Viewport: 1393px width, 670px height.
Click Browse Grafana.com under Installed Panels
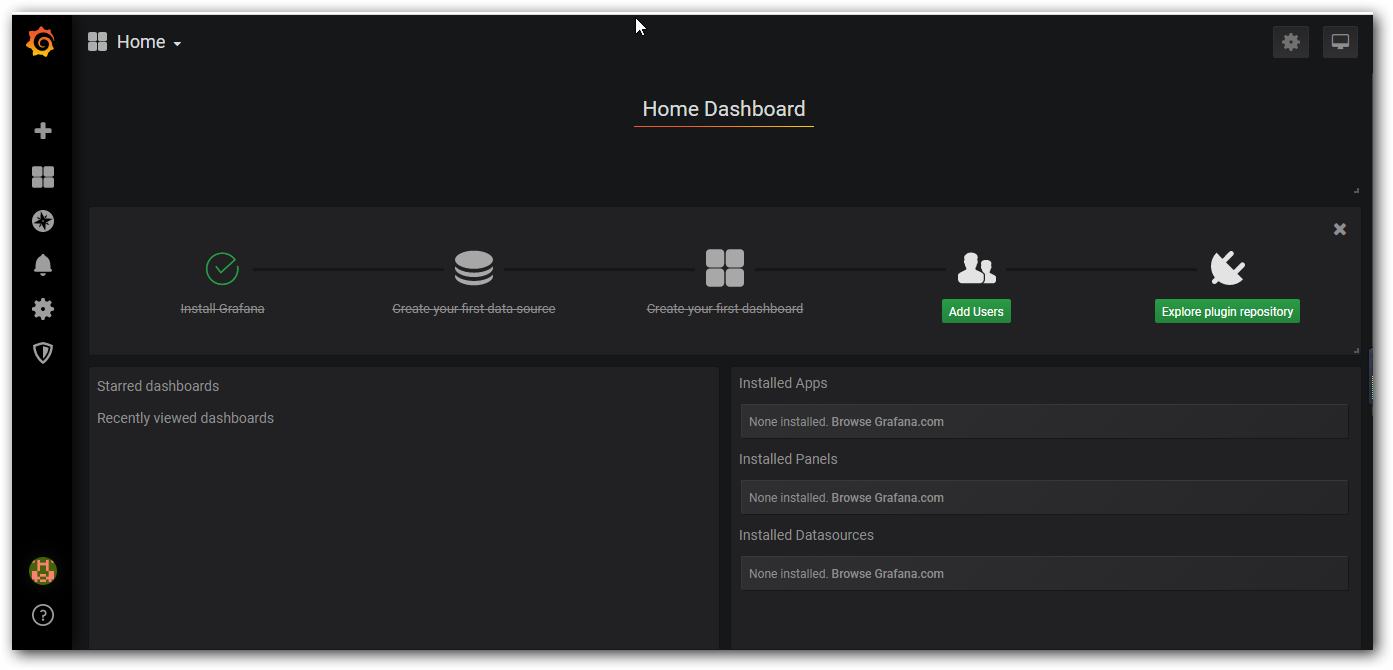(887, 498)
